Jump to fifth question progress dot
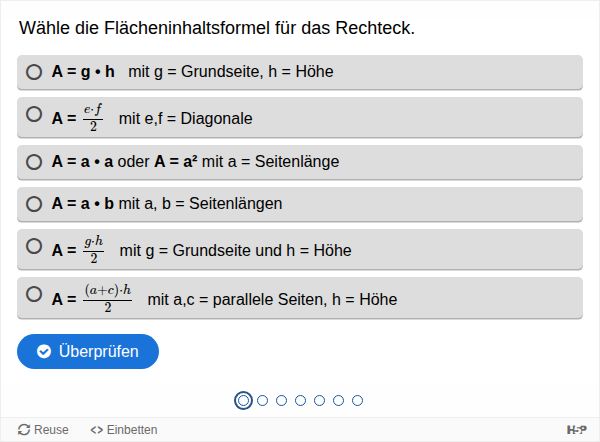Viewport: 600px width, 442px height. [319, 400]
